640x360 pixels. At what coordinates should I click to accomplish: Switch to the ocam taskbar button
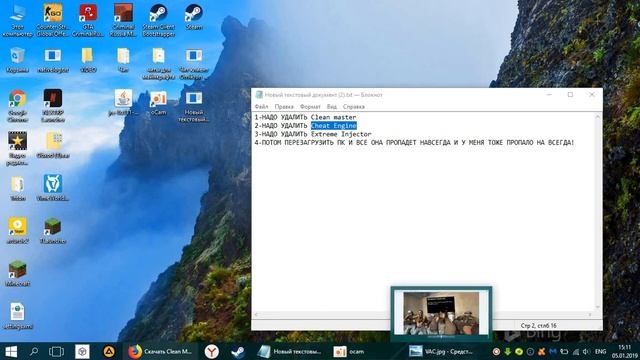click(350, 351)
